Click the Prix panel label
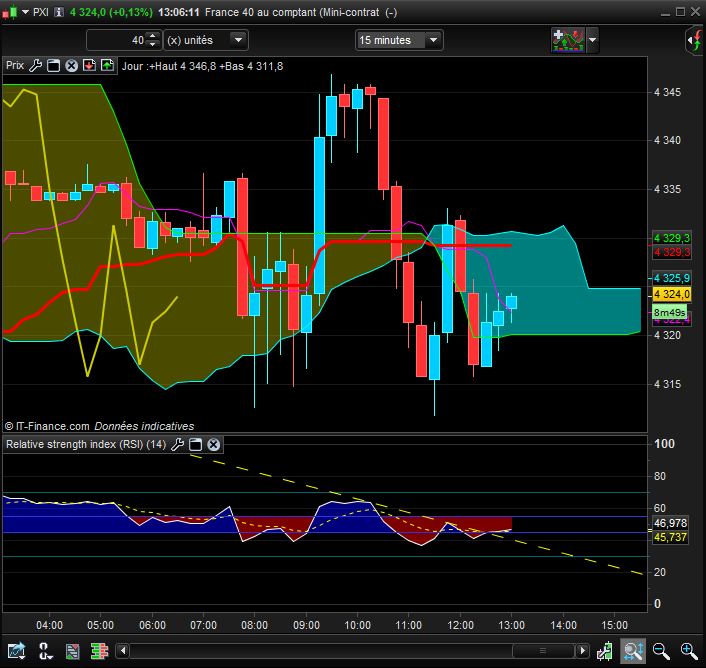 15,66
